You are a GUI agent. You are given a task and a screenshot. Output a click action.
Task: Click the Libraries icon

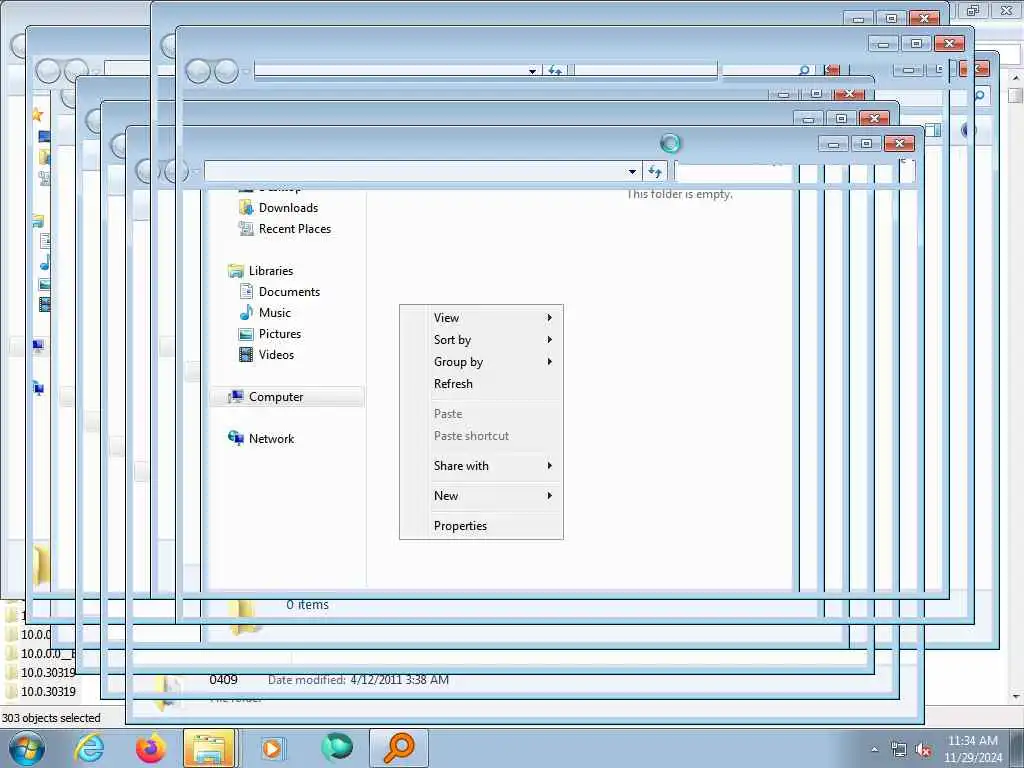pos(236,270)
